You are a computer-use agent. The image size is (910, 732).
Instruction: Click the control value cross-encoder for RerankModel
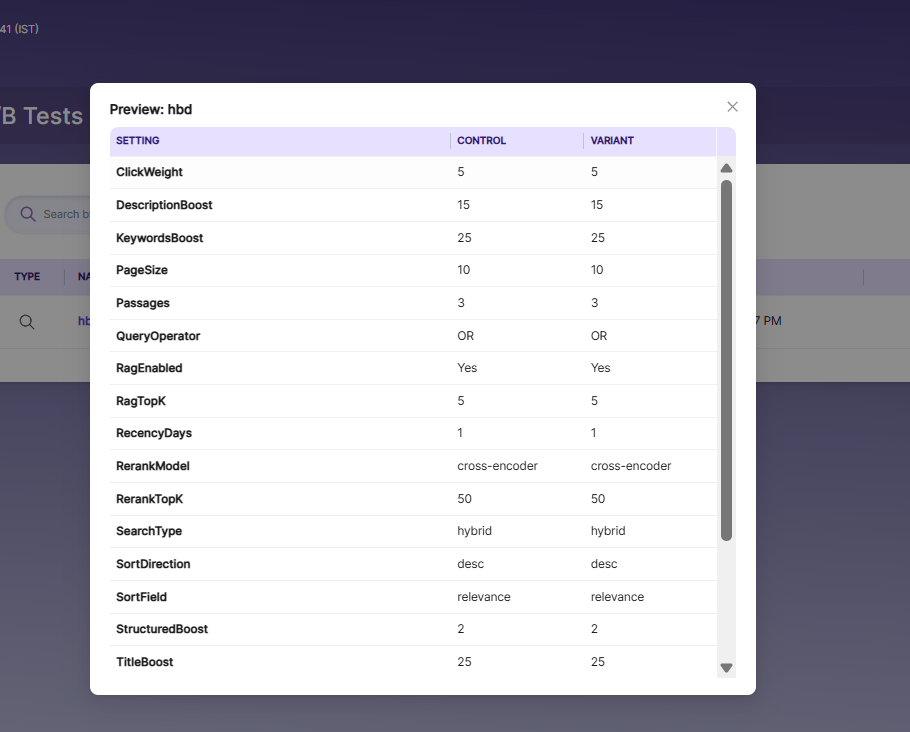pos(497,466)
